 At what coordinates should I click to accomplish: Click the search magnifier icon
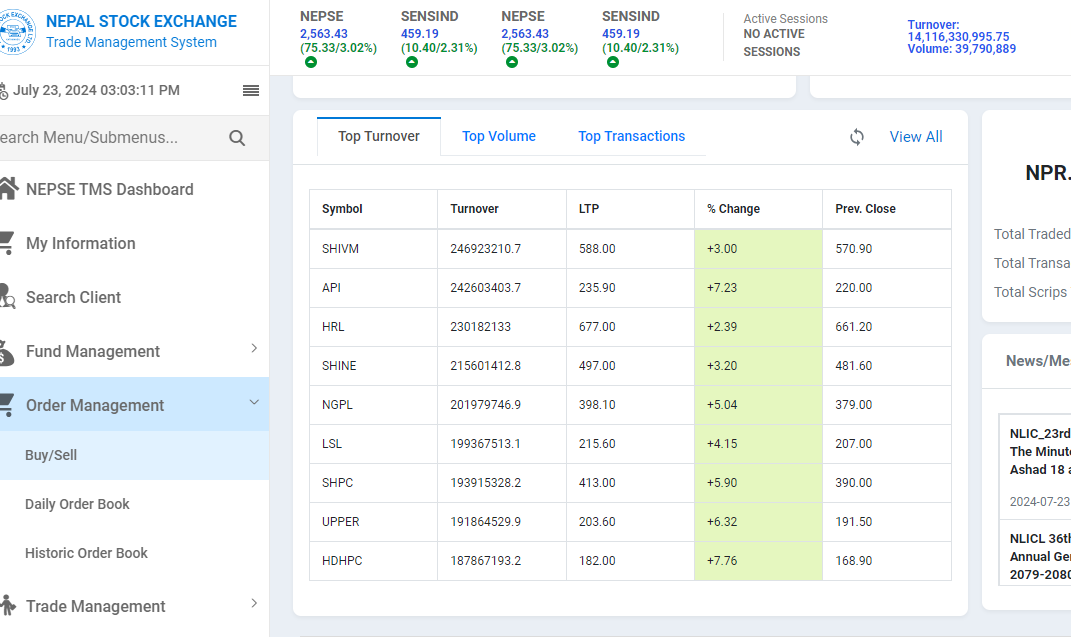point(237,138)
